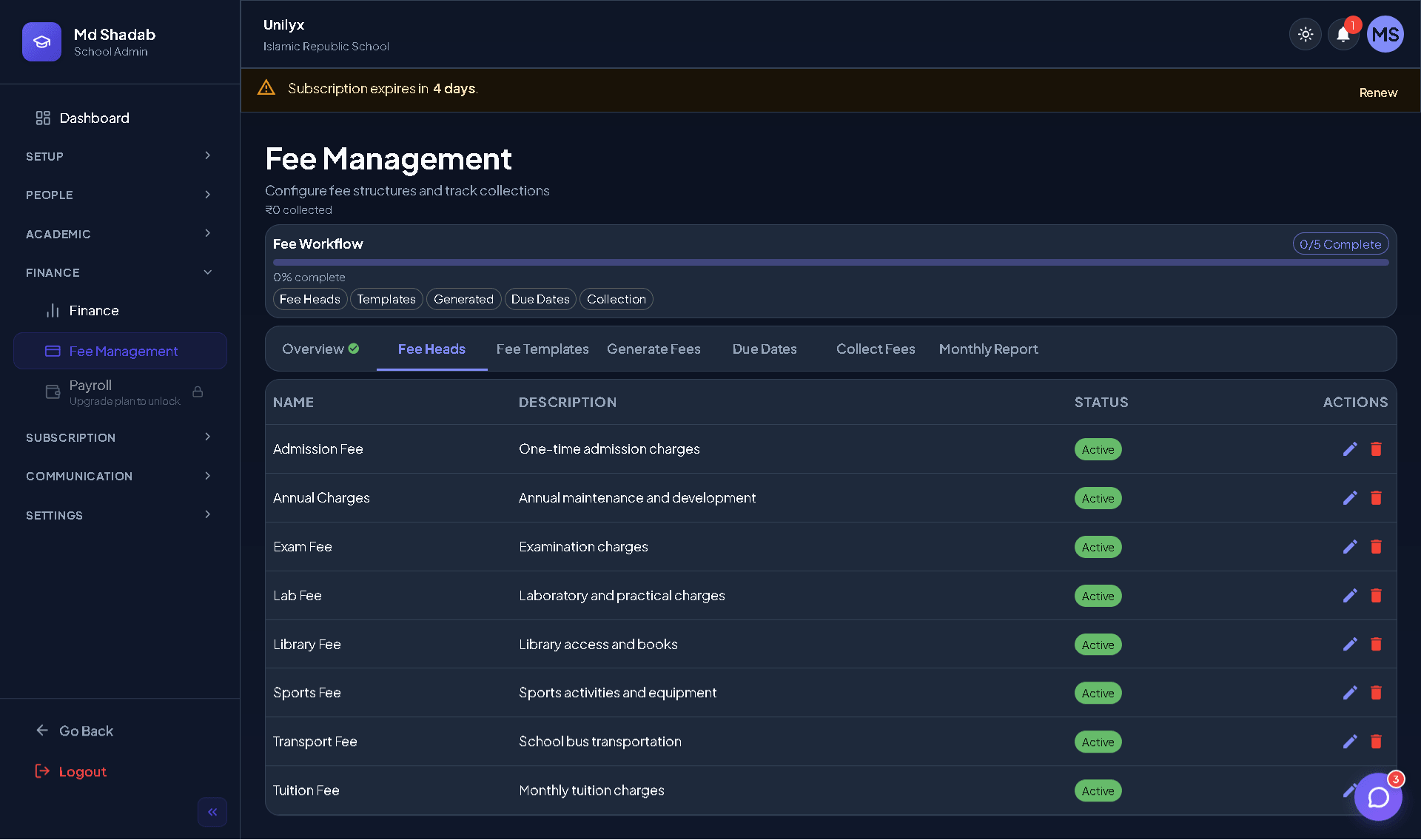Delete the Sports Fee head
This screenshot has height=840, width=1421.
pyautogui.click(x=1376, y=693)
